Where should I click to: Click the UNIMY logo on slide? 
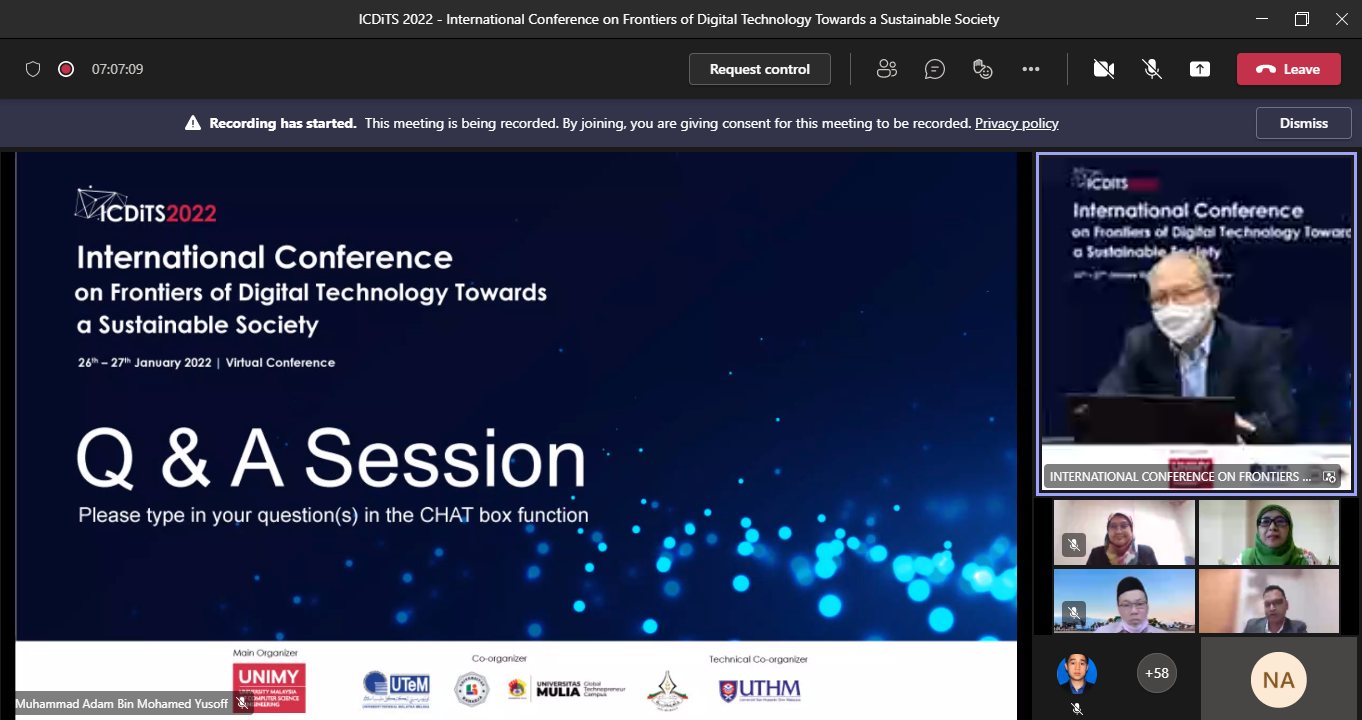[x=269, y=688]
